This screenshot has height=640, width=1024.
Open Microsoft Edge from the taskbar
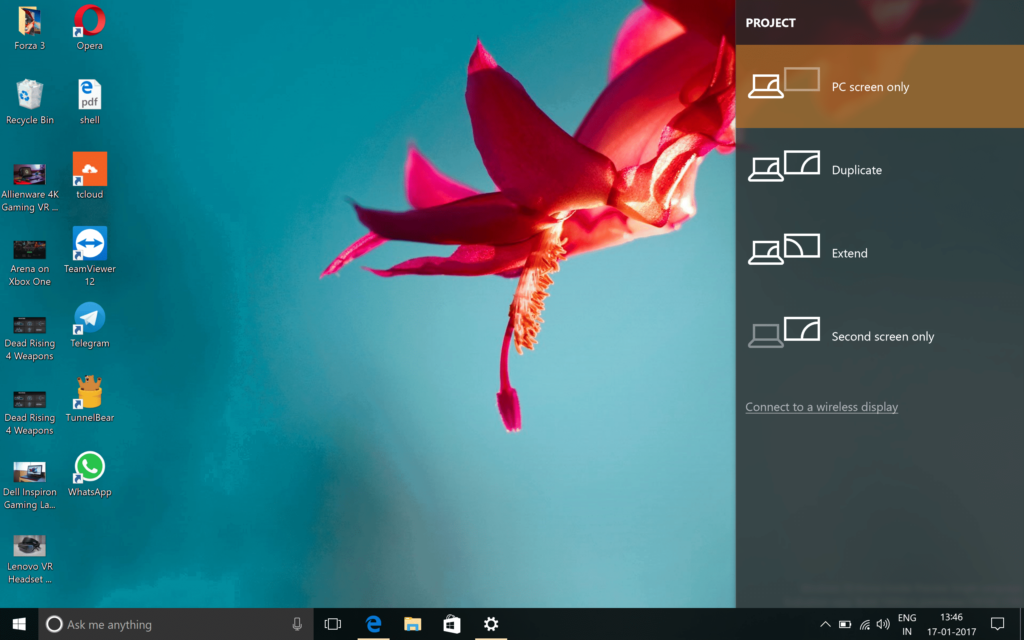pos(373,624)
